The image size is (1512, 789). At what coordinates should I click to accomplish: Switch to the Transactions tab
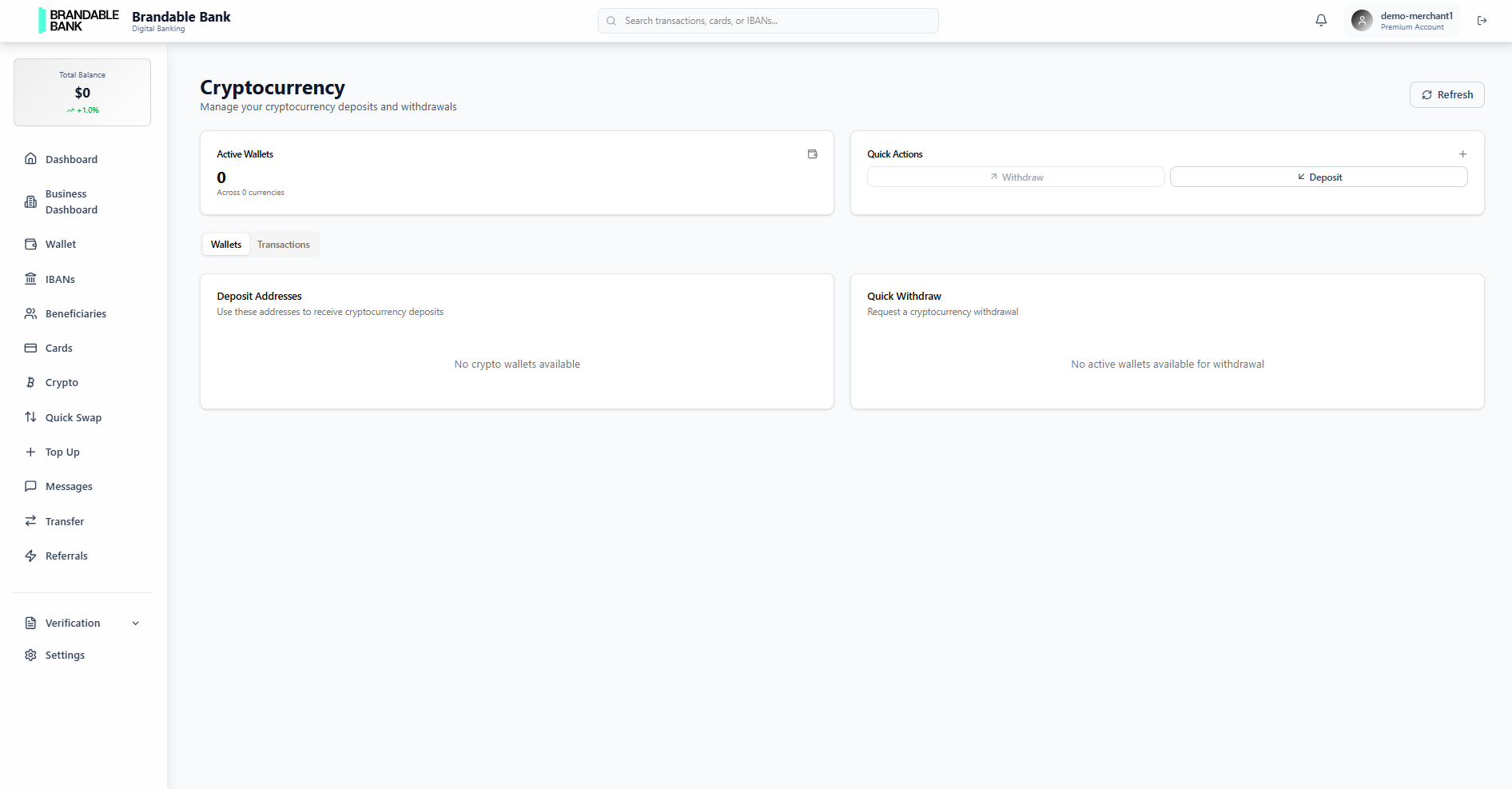click(283, 244)
